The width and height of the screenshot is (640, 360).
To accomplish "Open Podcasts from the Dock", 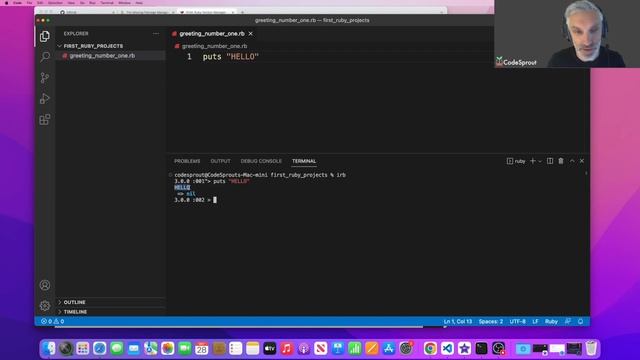I will click(304, 349).
